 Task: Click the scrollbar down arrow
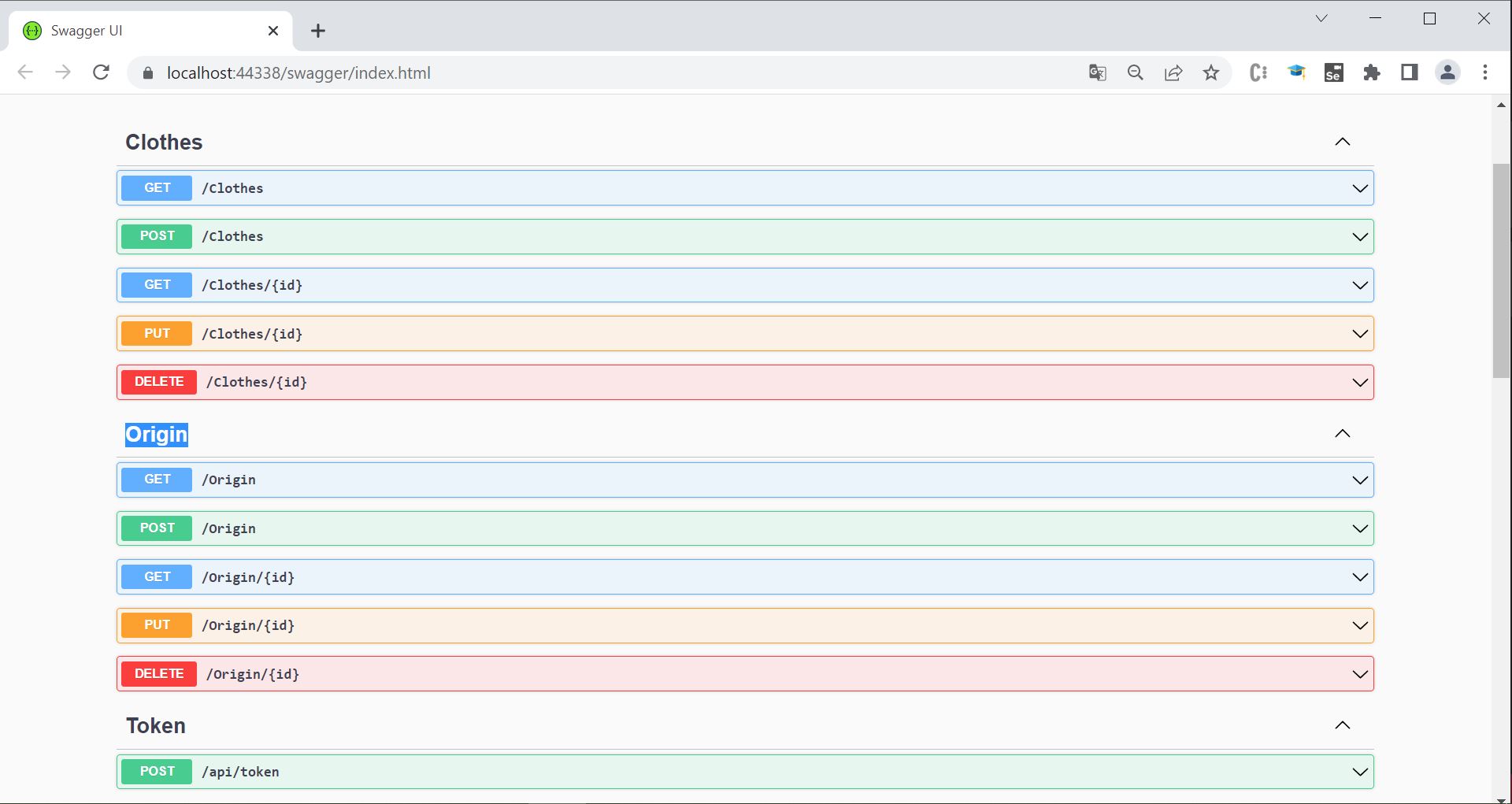click(1501, 799)
